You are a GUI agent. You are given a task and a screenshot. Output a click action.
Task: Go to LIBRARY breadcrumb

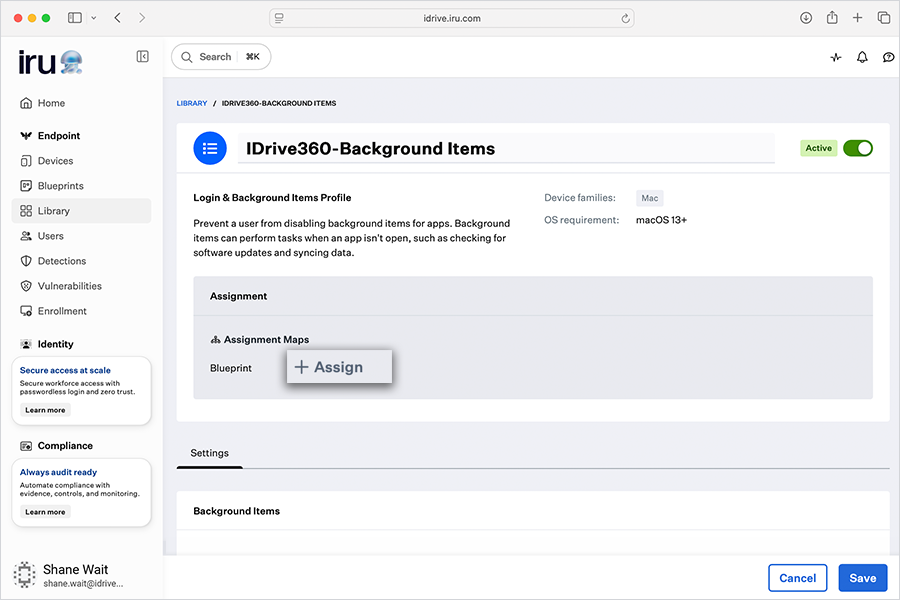[192, 103]
